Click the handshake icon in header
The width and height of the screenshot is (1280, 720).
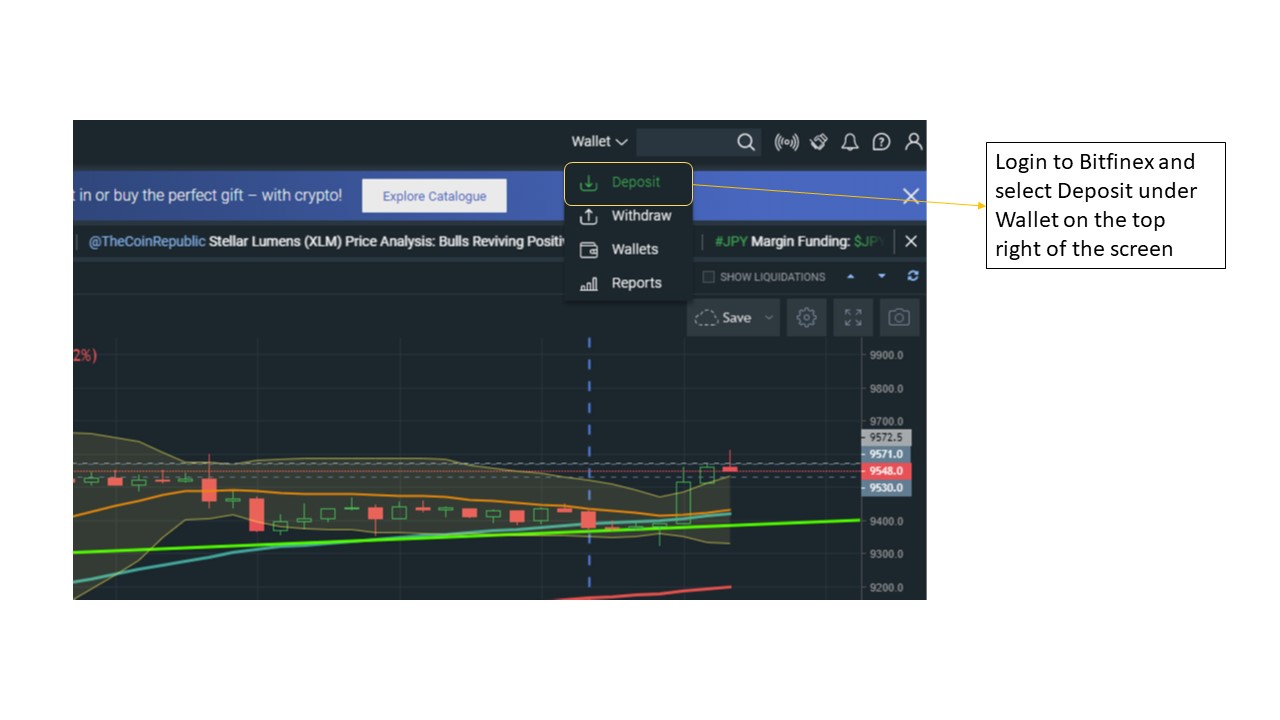tap(819, 142)
